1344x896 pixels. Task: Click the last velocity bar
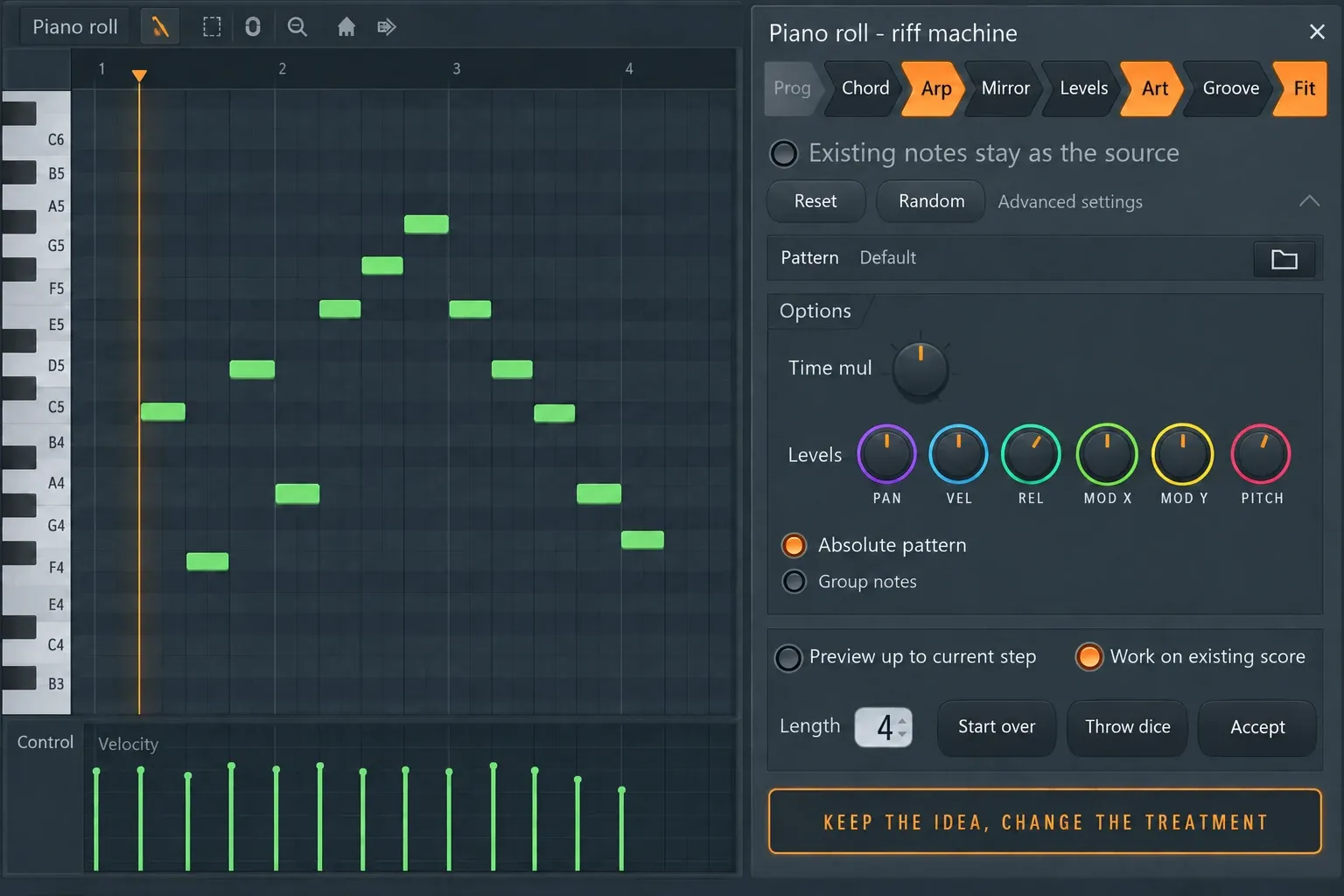(622, 829)
